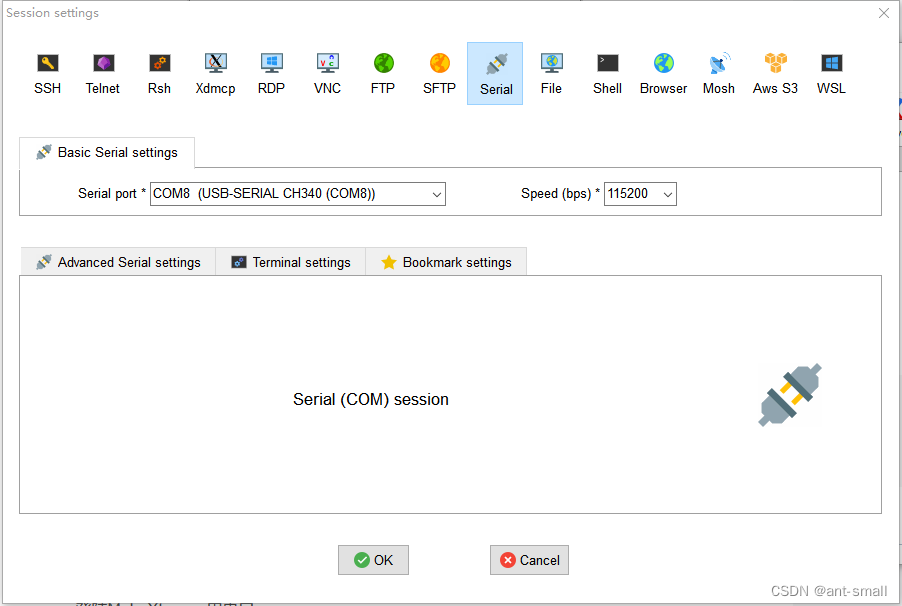Open the Shell session type

pyautogui.click(x=607, y=70)
